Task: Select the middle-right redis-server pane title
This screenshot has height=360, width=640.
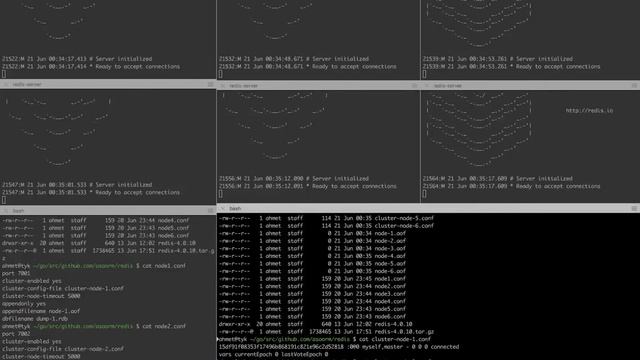Action: (447, 86)
